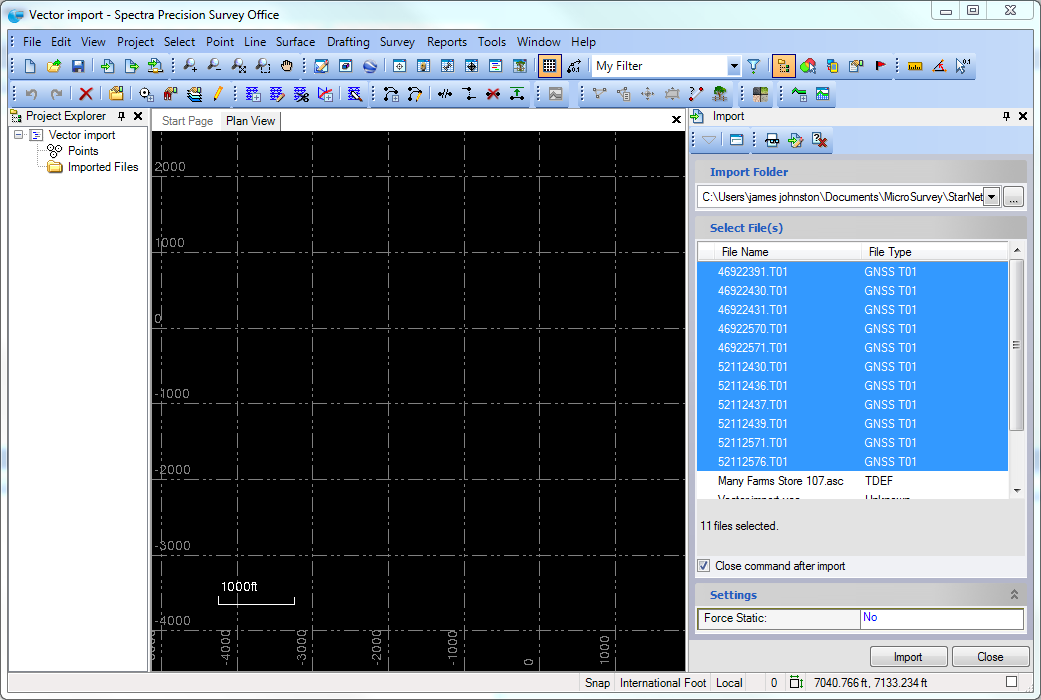Uncheck Close command after import

(704, 566)
